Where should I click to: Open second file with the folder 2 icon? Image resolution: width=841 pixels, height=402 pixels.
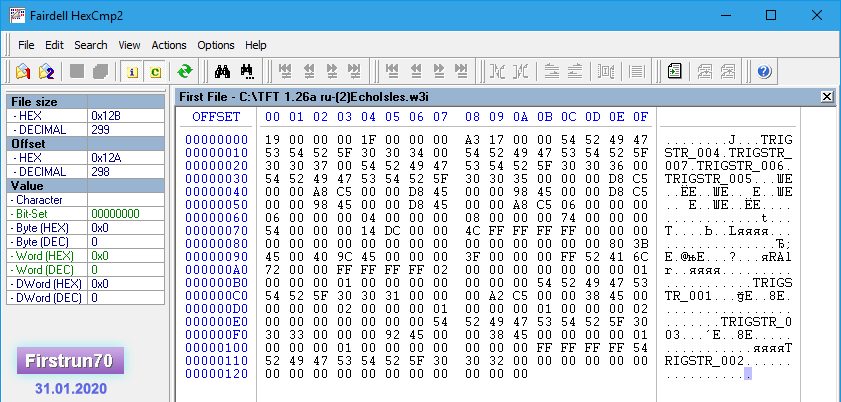point(46,71)
